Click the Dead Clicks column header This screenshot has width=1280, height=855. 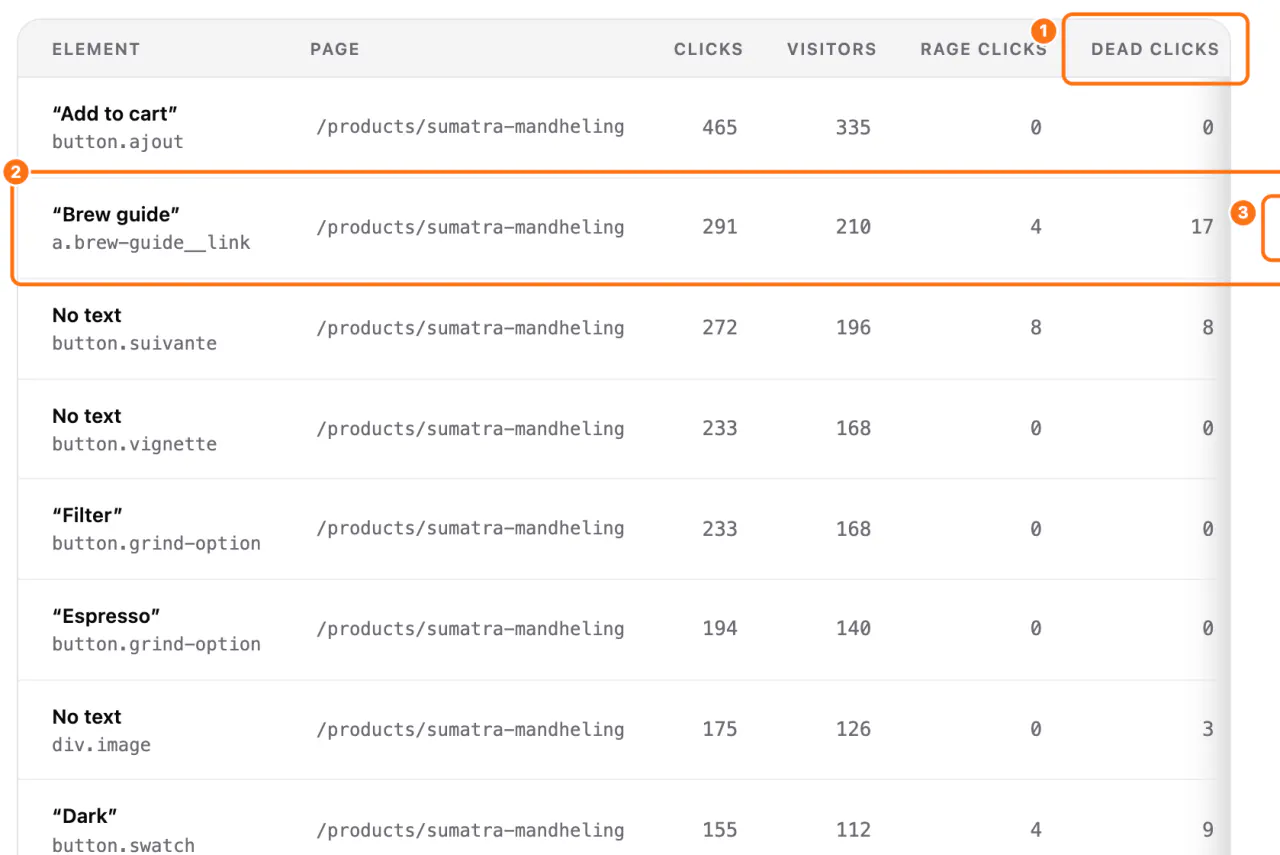(x=1155, y=49)
